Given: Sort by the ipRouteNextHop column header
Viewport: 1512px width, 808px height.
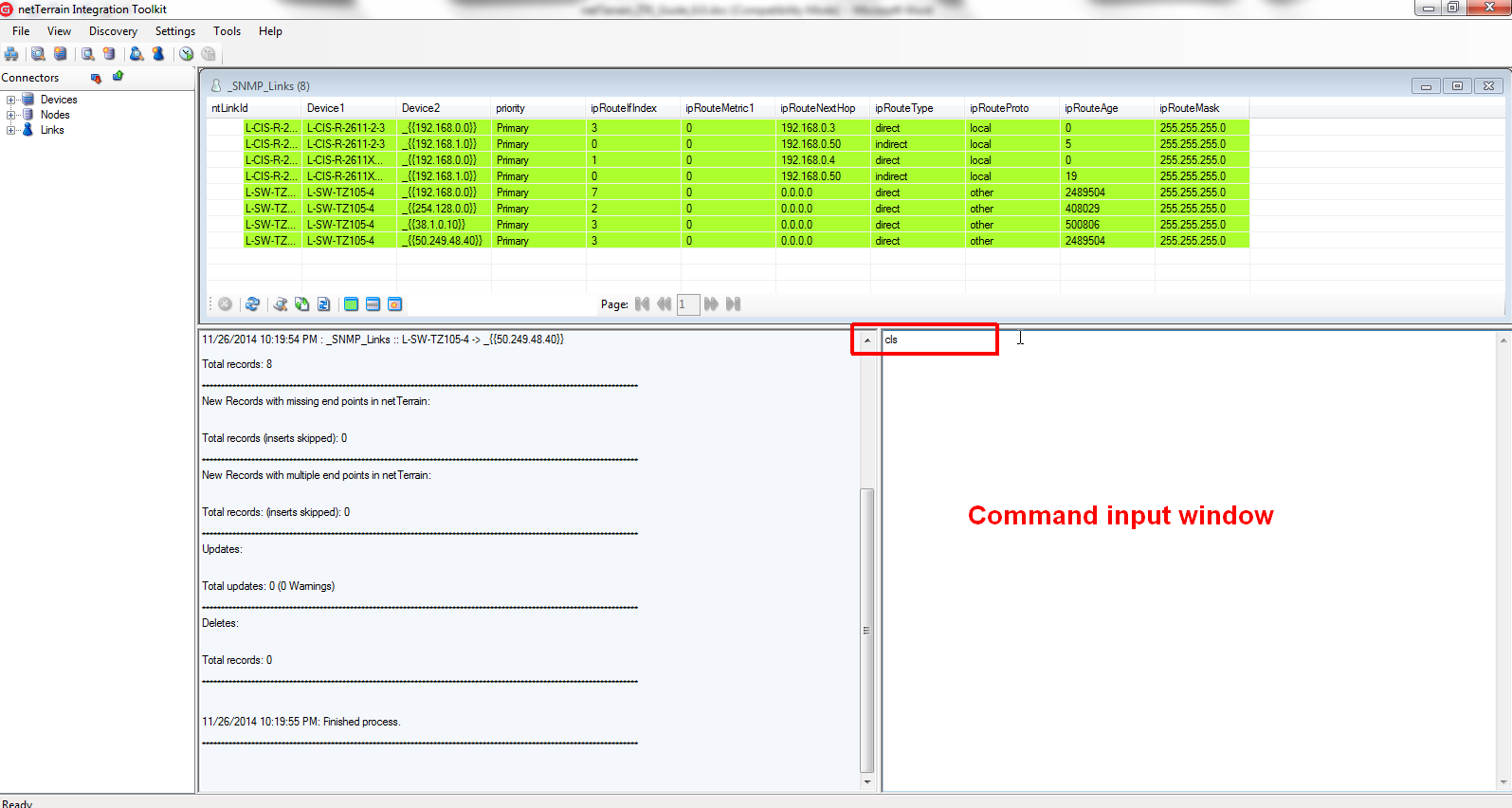Looking at the screenshot, I should [x=817, y=108].
